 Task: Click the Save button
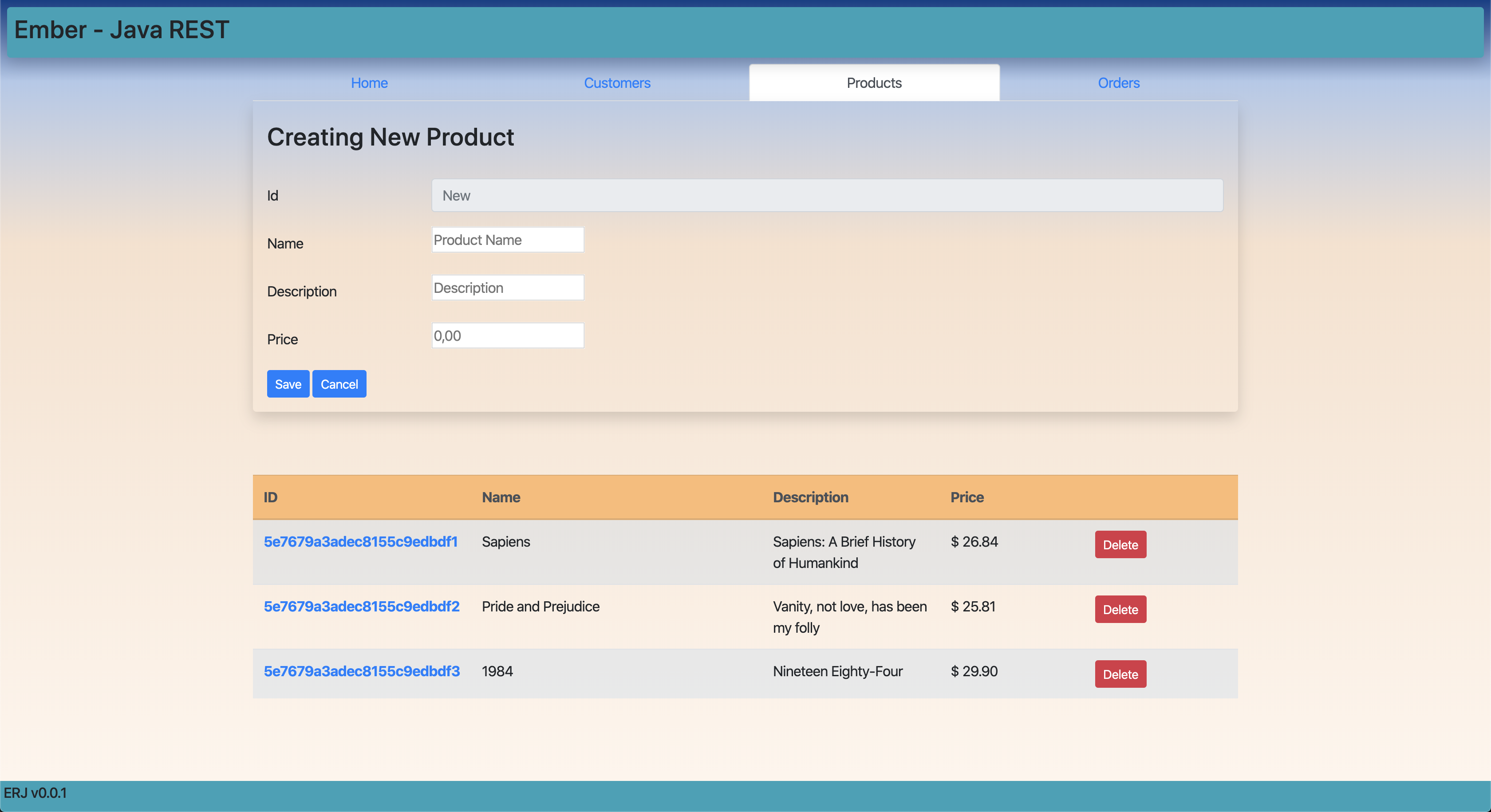tap(288, 384)
